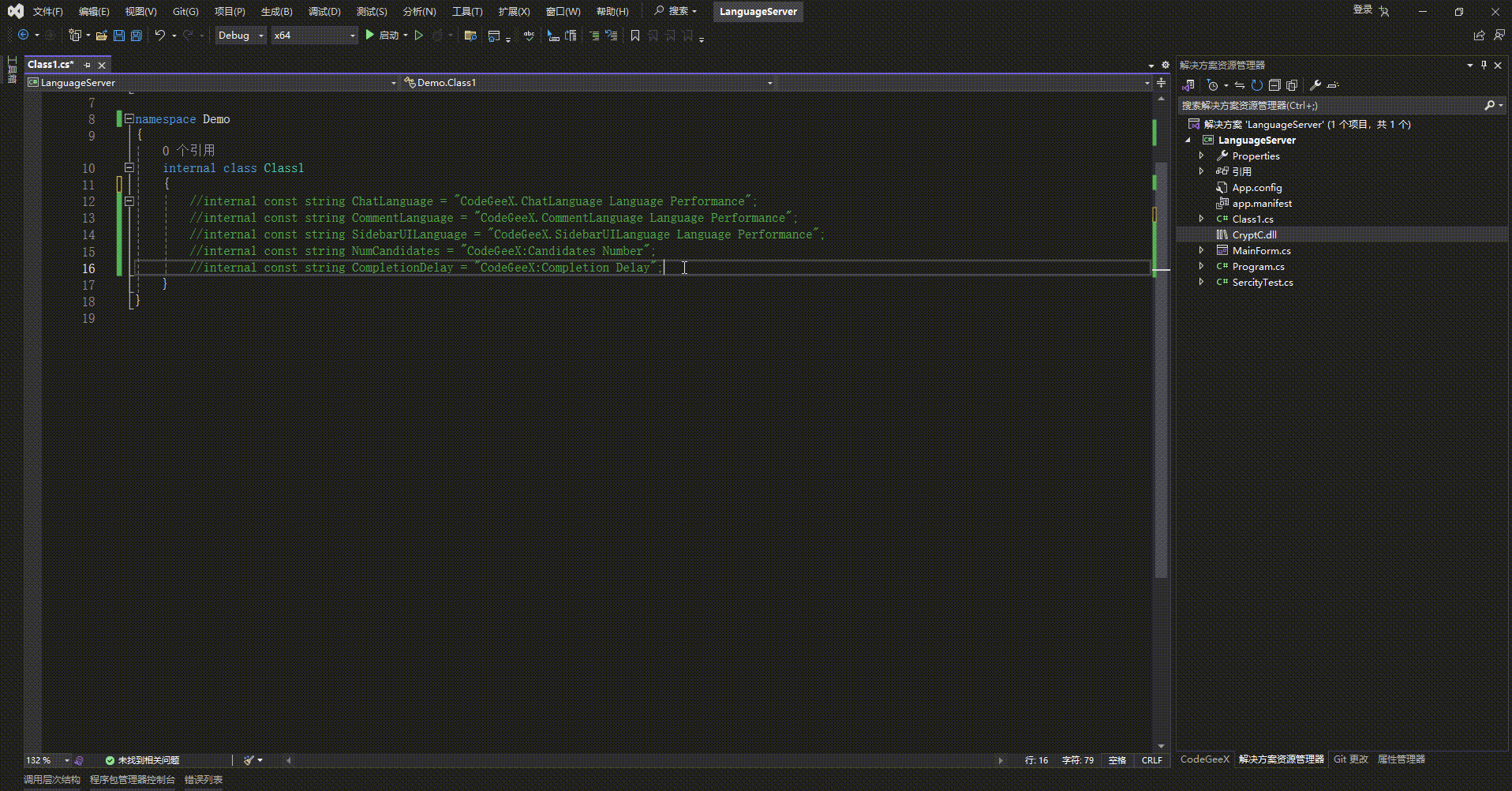Open the Debug configuration dropdown

(241, 35)
